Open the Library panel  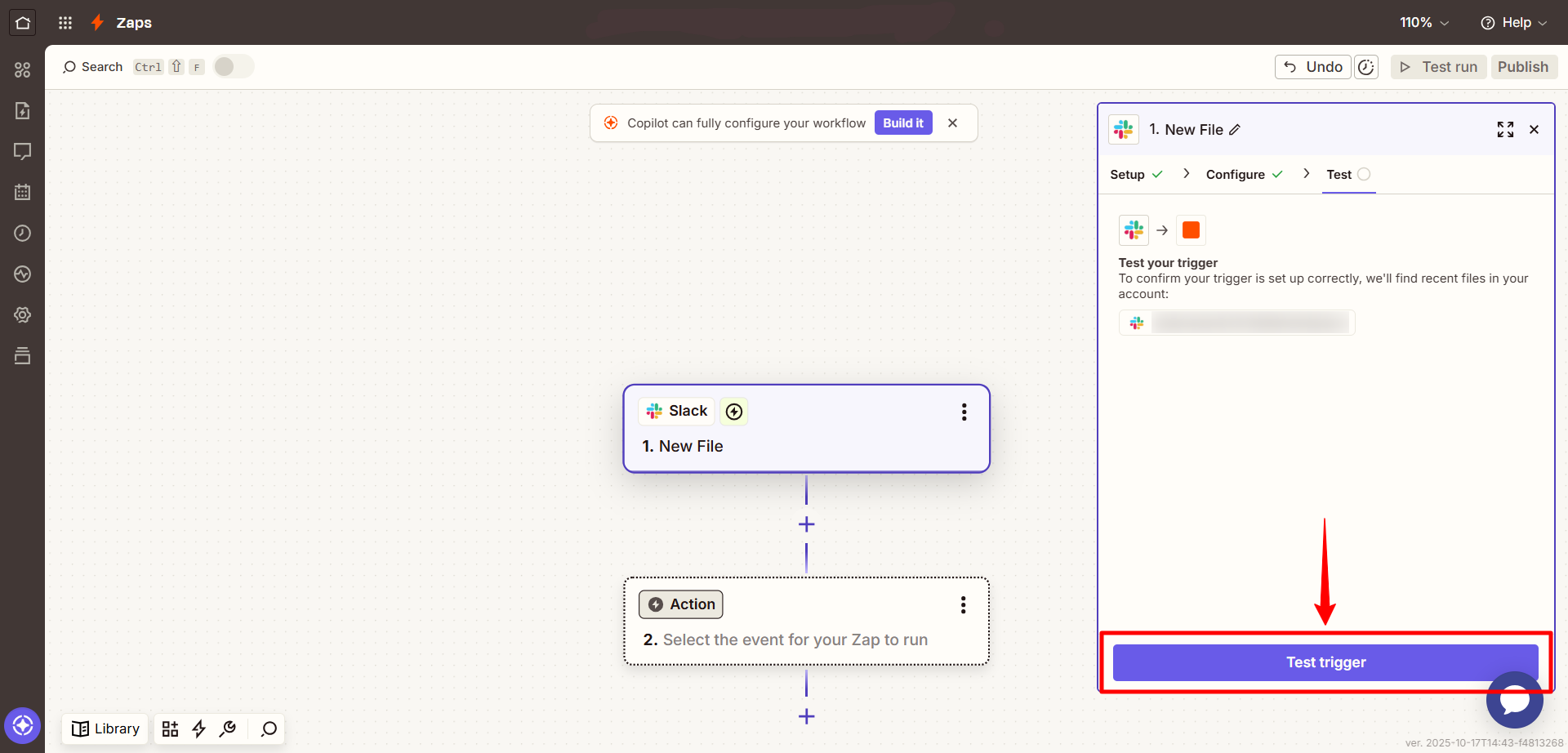(x=105, y=728)
